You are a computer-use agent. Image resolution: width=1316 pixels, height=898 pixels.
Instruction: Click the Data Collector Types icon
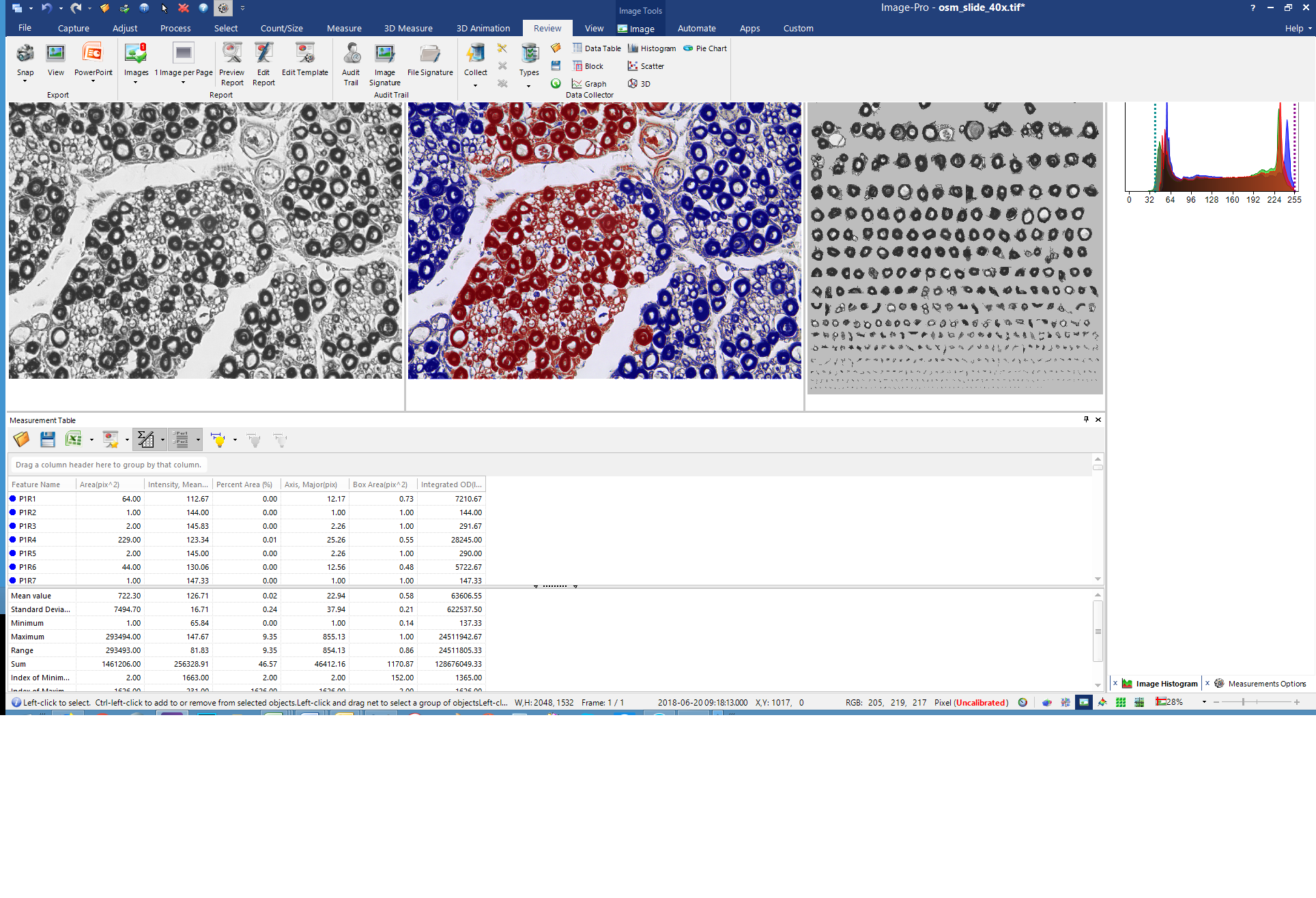pyautogui.click(x=529, y=53)
